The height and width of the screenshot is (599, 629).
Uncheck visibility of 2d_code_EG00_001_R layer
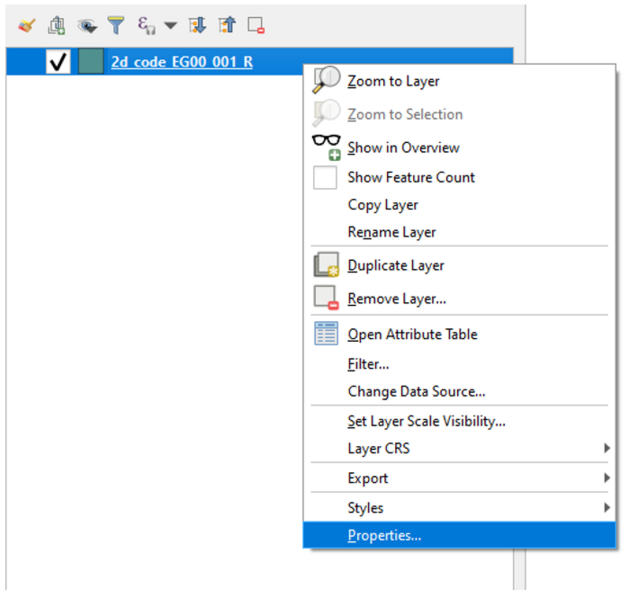click(58, 62)
